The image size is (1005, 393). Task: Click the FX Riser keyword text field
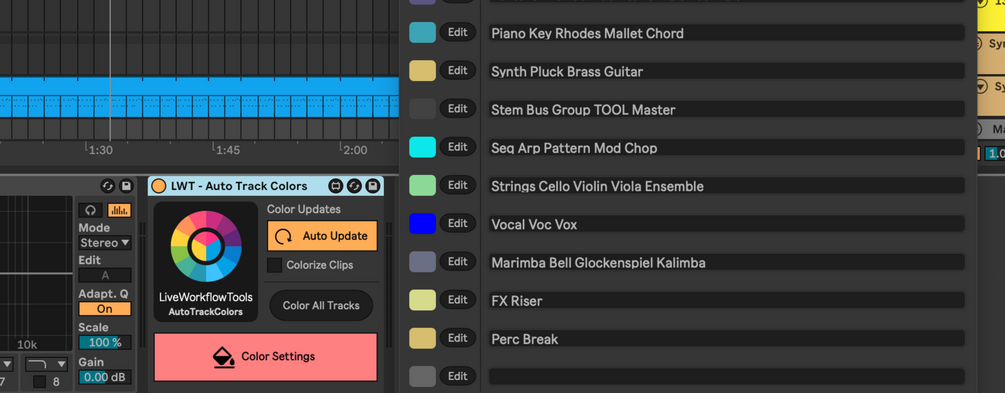tap(727, 300)
